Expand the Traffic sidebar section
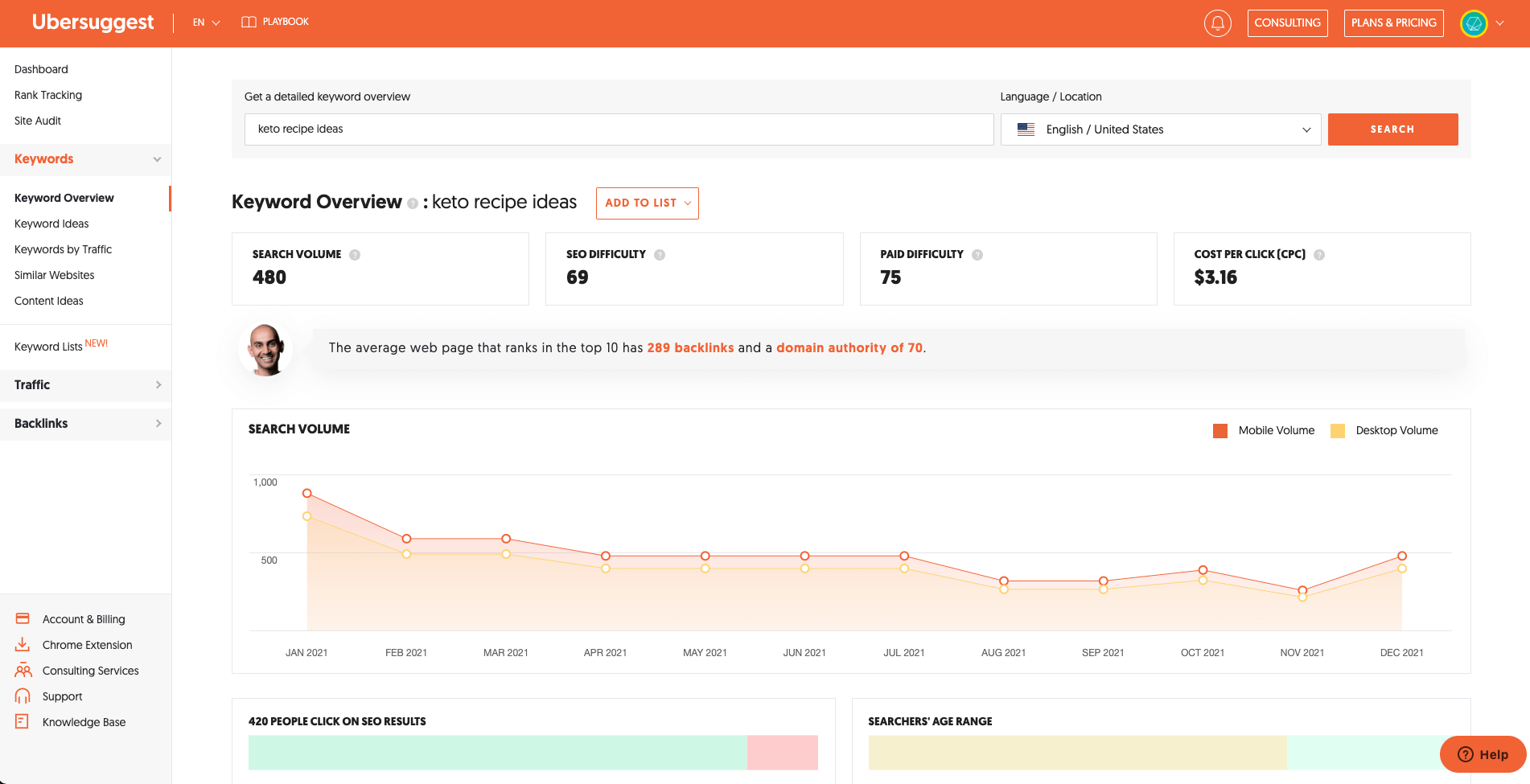1530x784 pixels. coord(85,385)
